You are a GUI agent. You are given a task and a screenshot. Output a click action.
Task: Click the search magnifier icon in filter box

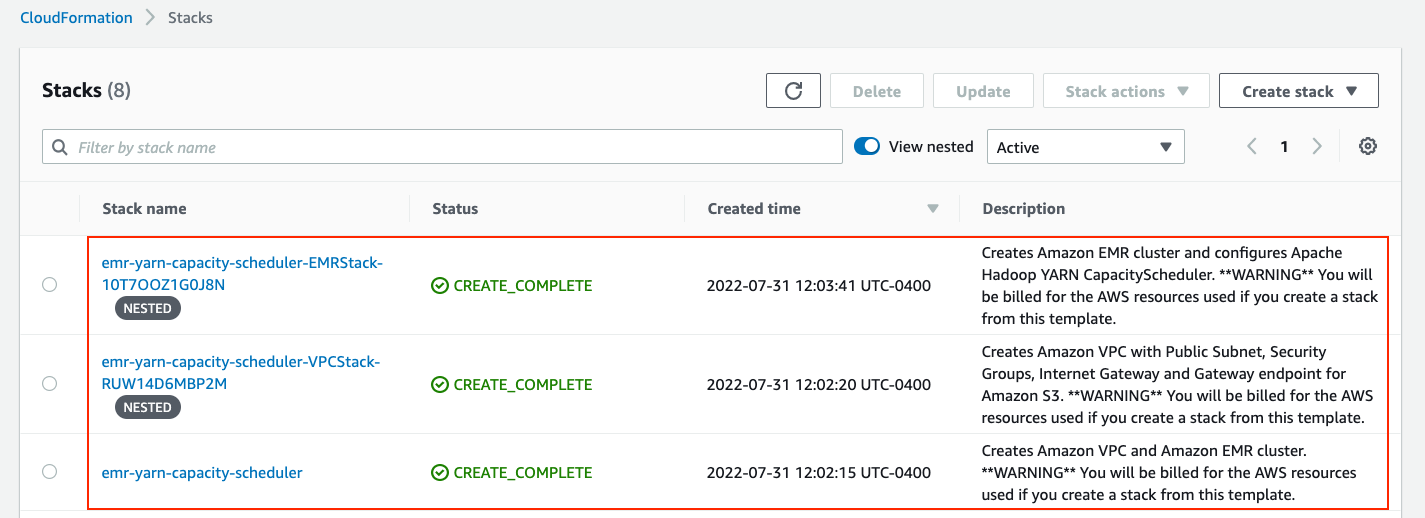(60, 147)
